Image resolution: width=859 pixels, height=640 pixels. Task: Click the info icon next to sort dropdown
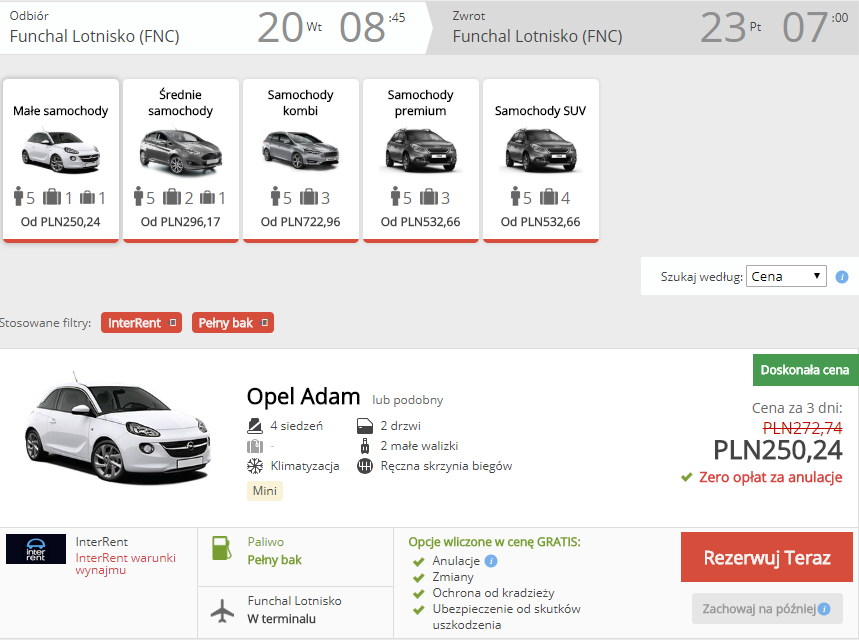point(841,277)
